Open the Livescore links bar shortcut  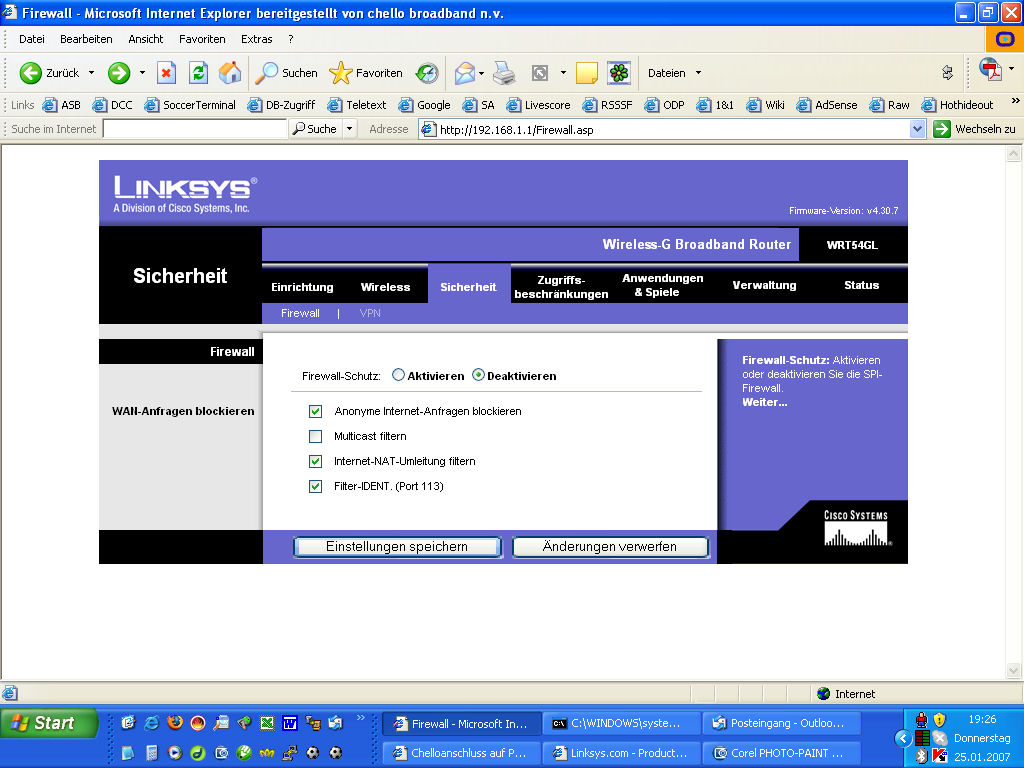tap(539, 104)
